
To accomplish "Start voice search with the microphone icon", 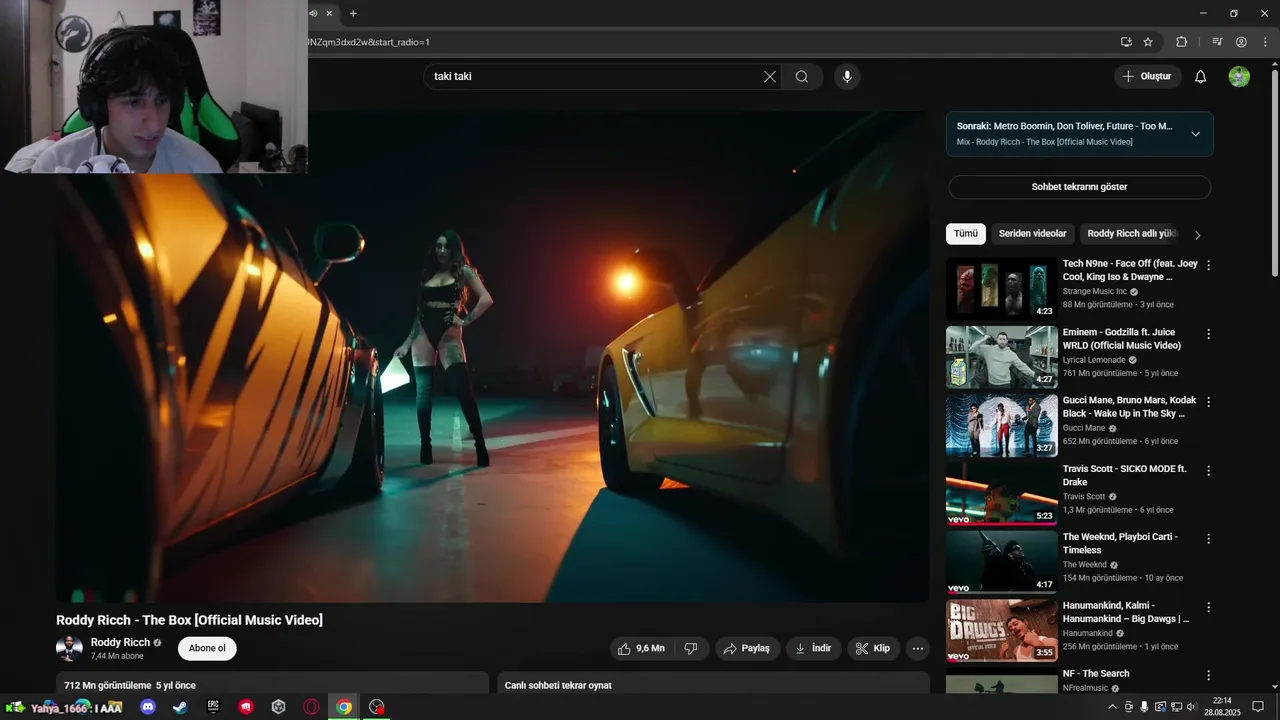I will pos(847,77).
